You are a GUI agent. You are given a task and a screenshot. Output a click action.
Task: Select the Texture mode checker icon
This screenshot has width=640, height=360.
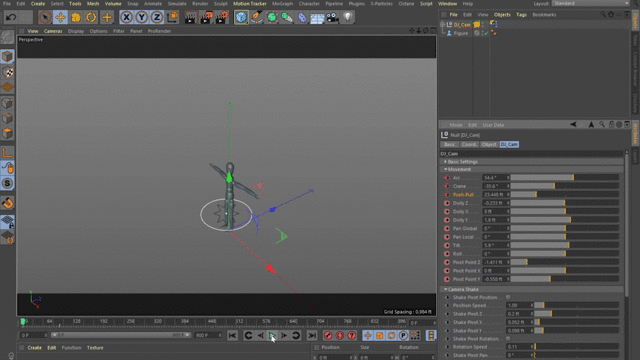pos(7,72)
